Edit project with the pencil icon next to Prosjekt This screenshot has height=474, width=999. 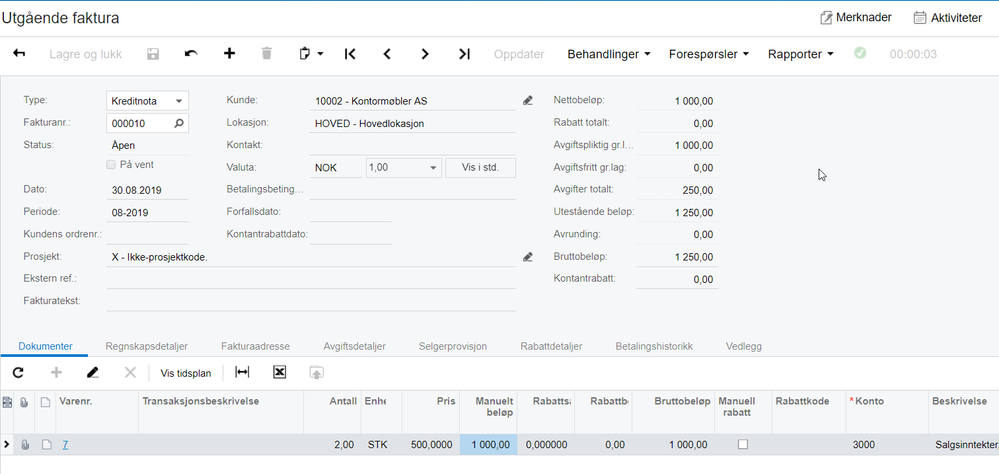(x=527, y=257)
